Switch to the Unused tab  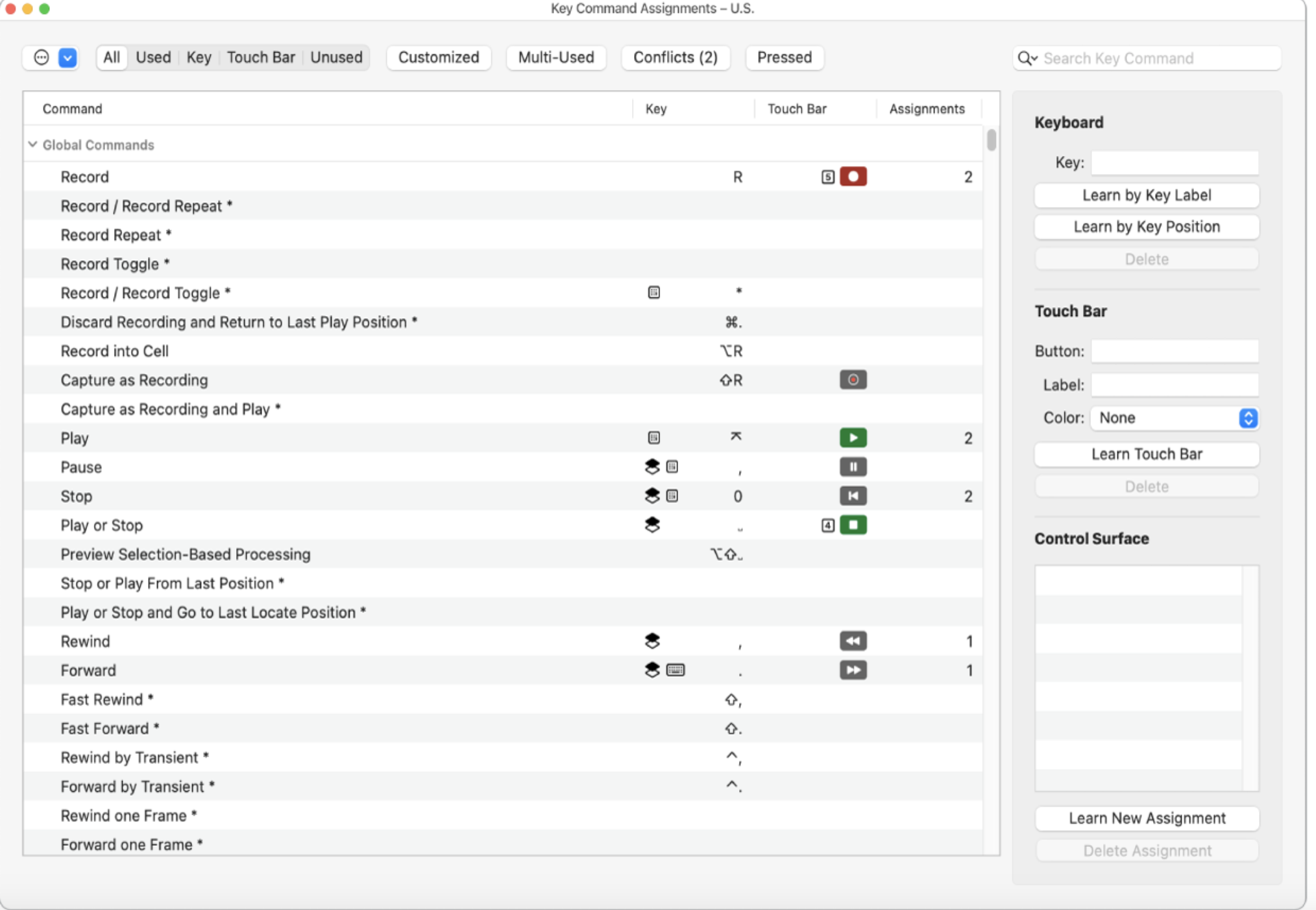click(x=336, y=58)
